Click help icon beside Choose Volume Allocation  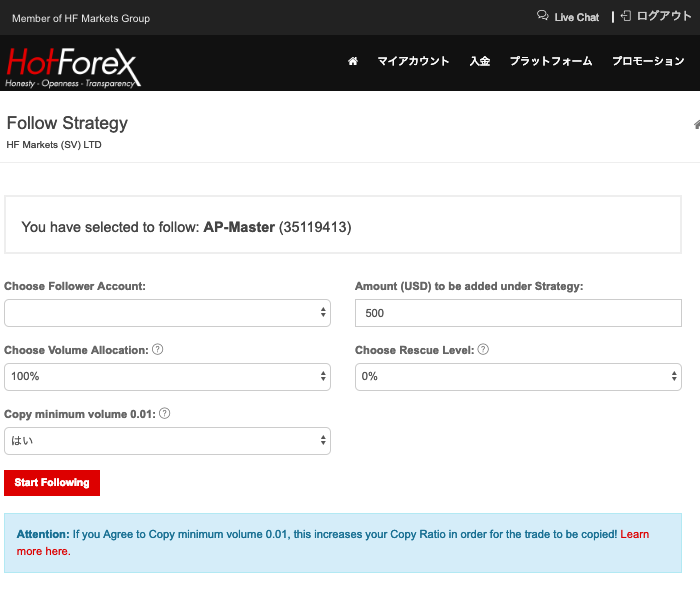158,349
